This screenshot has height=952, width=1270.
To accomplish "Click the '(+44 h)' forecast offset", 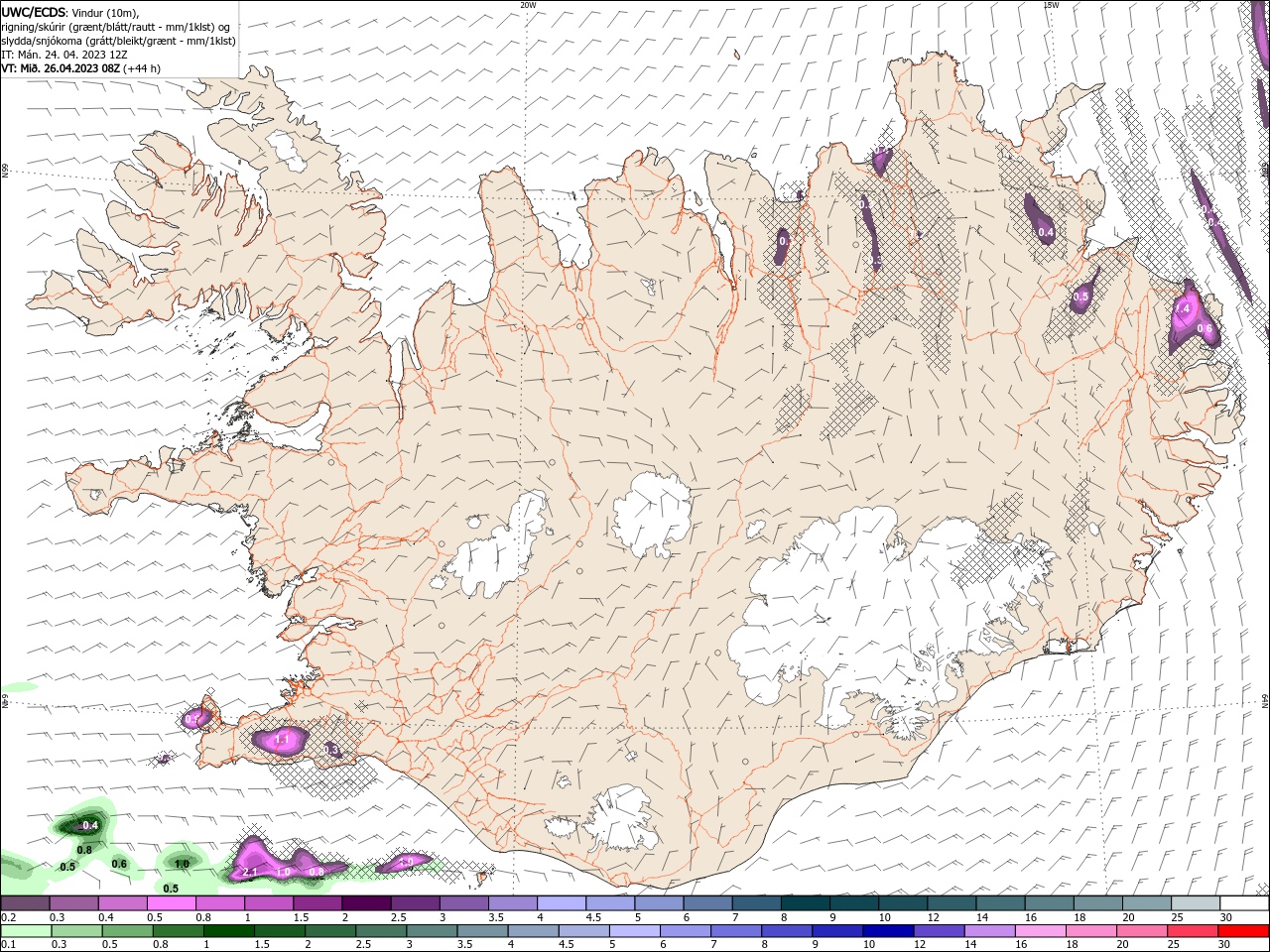I will pyautogui.click(x=143, y=68).
